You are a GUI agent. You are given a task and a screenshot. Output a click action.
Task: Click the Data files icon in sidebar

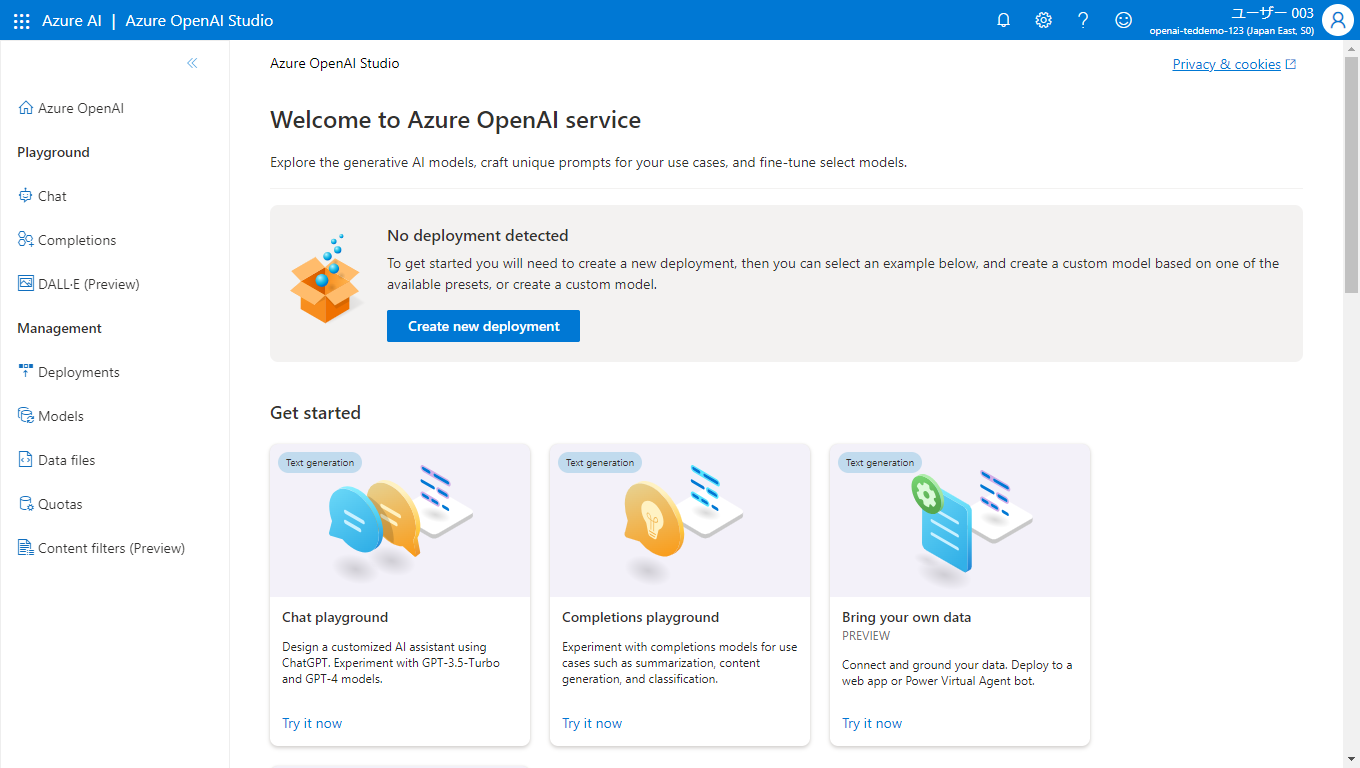26,460
